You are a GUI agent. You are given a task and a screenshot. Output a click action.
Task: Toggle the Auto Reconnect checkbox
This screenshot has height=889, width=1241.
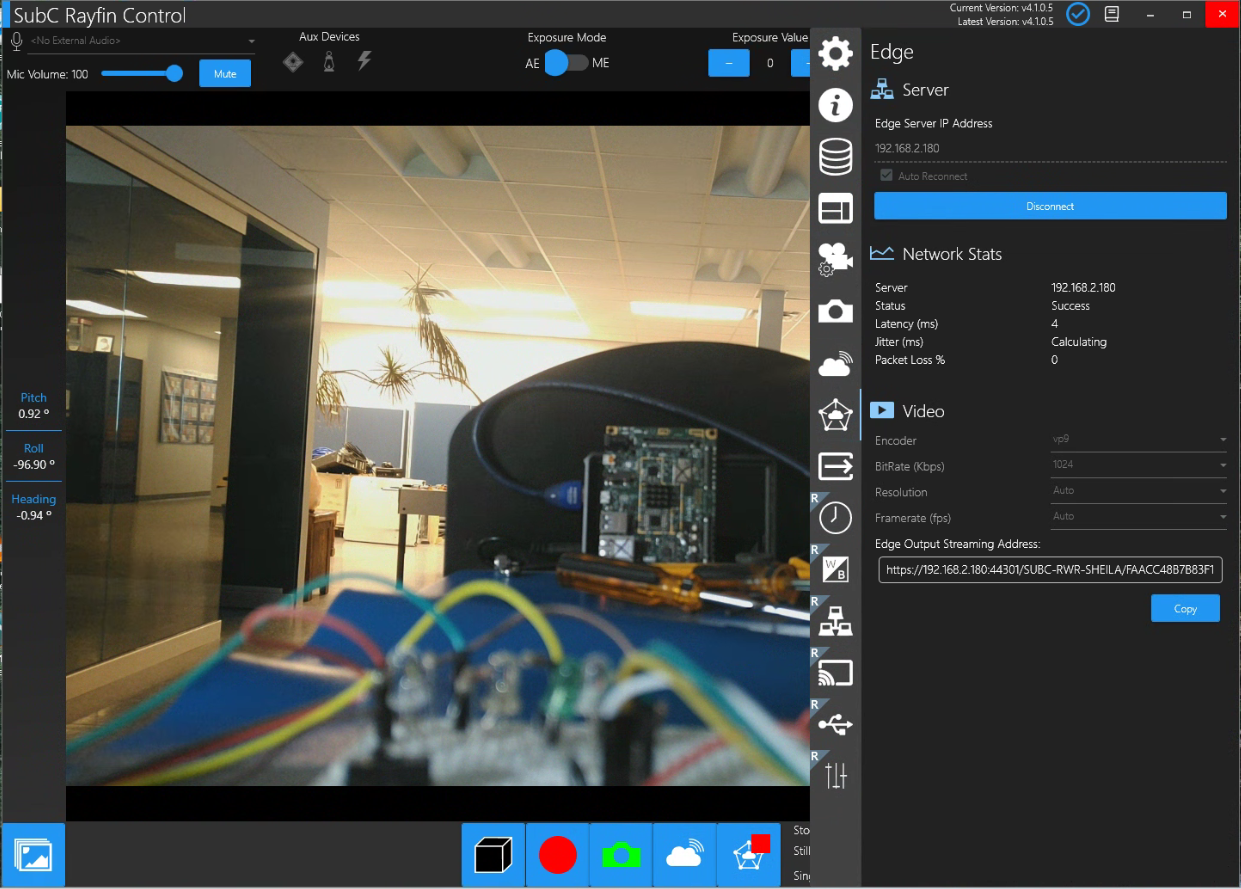(885, 176)
